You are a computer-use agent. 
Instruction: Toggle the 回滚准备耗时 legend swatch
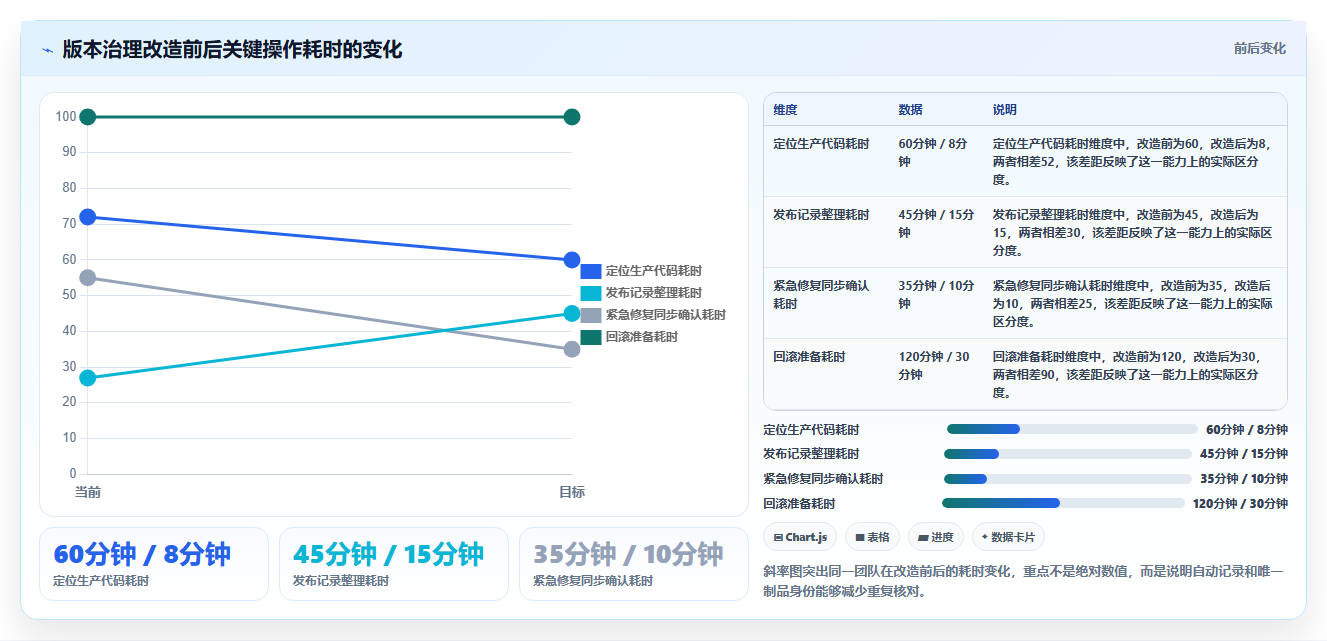tap(591, 337)
